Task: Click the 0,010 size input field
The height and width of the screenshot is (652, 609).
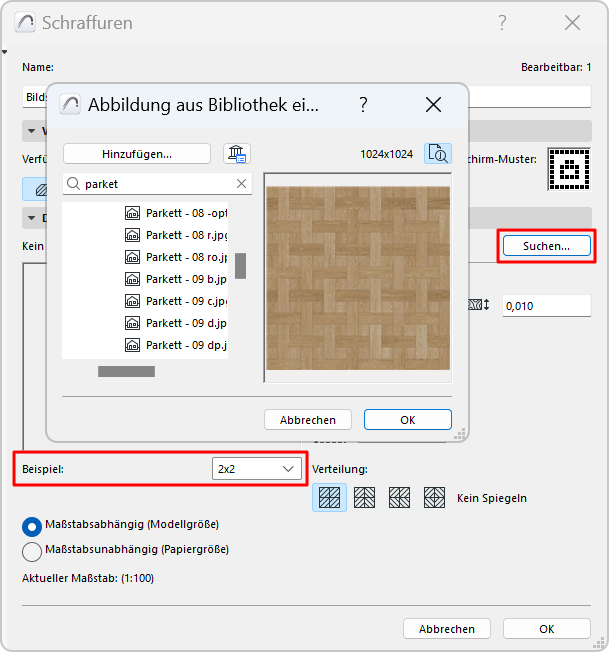Action: pos(547,306)
